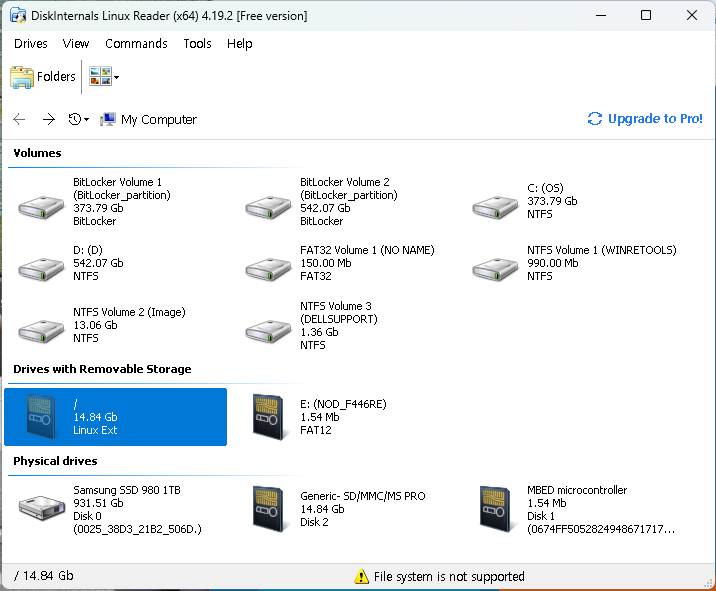
Task: Select the D: (D) drive icon
Action: [41, 269]
